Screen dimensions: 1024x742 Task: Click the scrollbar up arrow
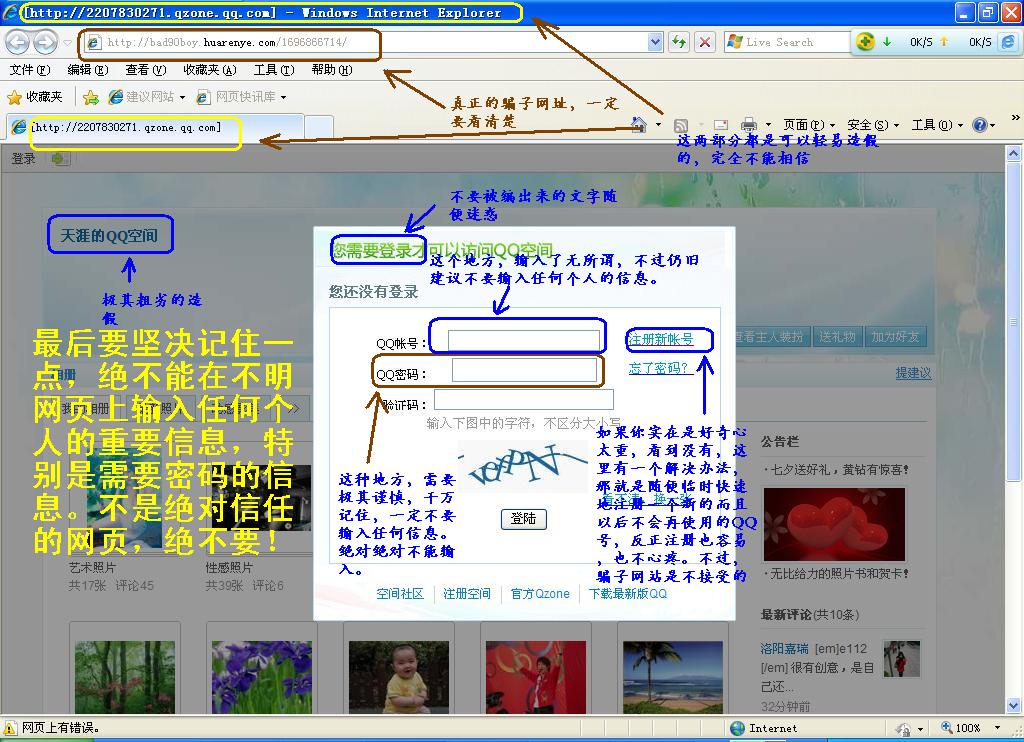coord(1014,154)
